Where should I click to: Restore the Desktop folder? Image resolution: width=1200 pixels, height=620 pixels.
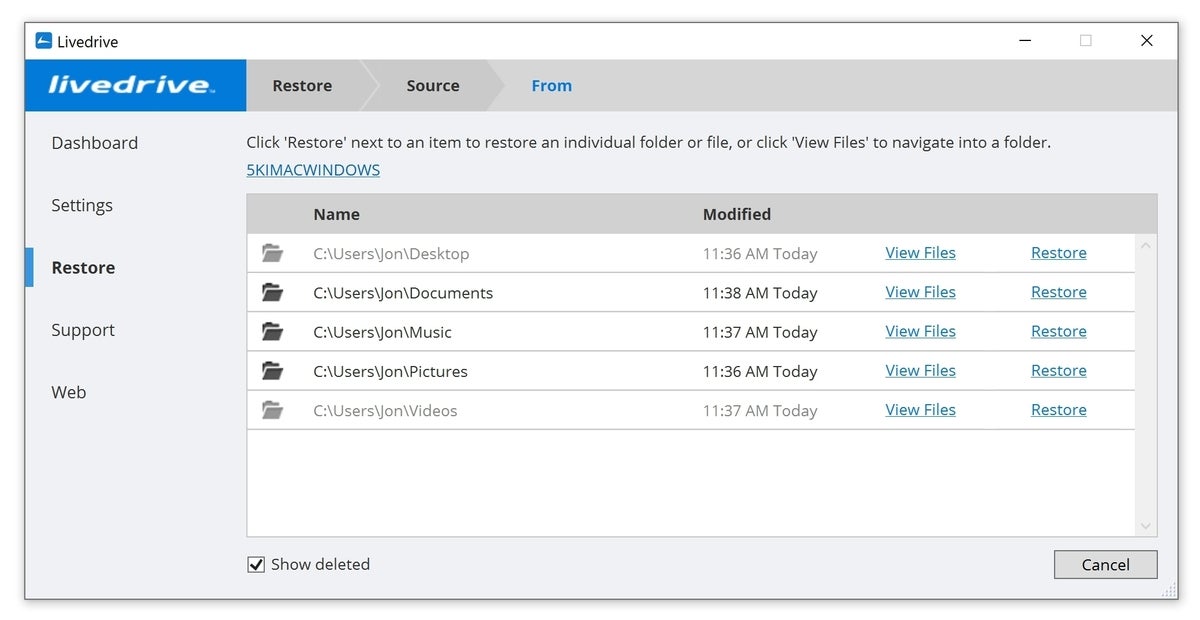coord(1059,253)
